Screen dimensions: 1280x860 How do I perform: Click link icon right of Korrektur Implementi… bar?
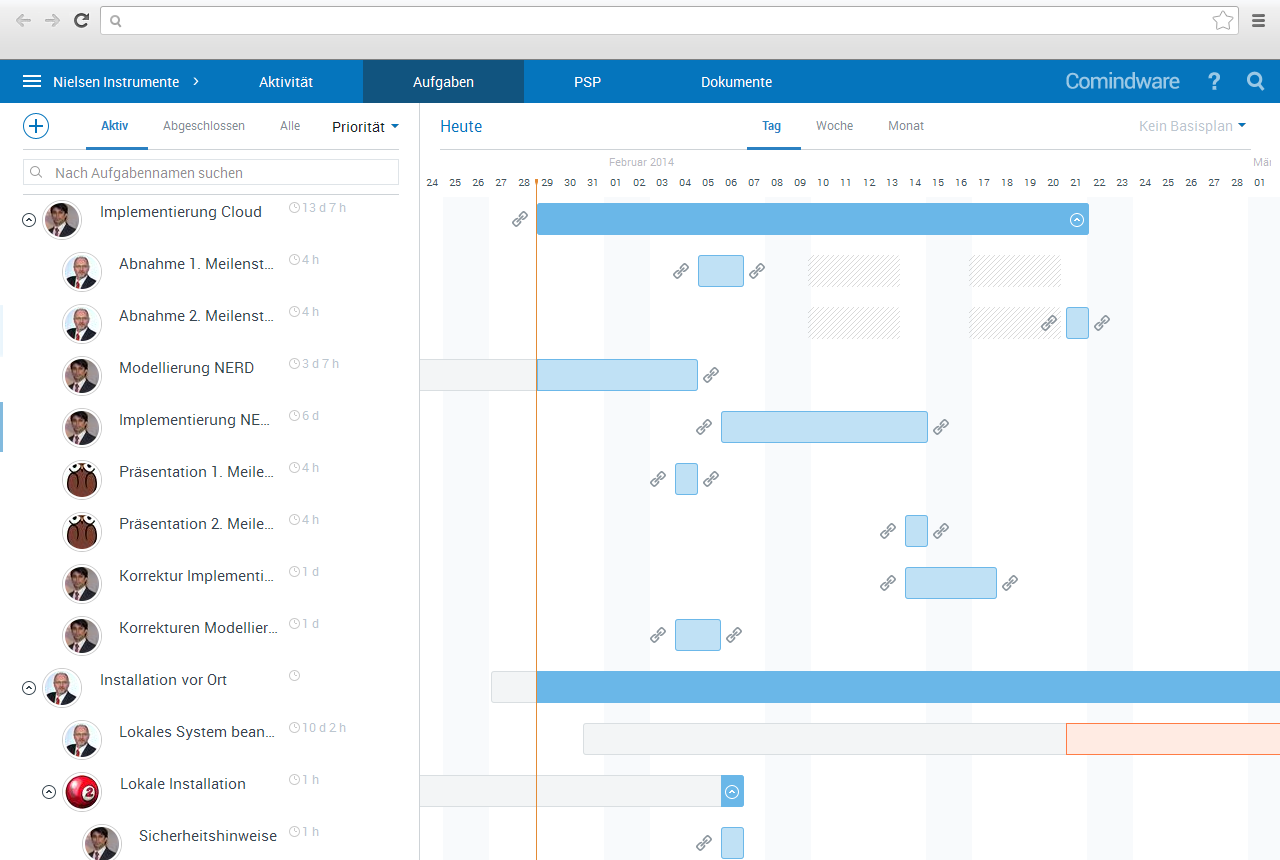click(x=1010, y=583)
